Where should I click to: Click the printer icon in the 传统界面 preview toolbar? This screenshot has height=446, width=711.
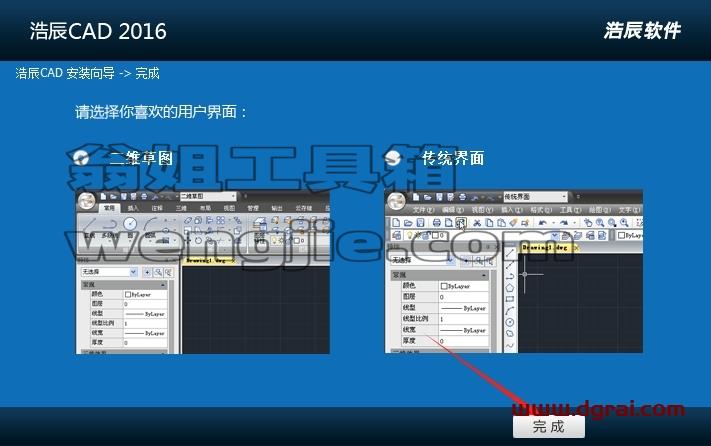[437, 223]
